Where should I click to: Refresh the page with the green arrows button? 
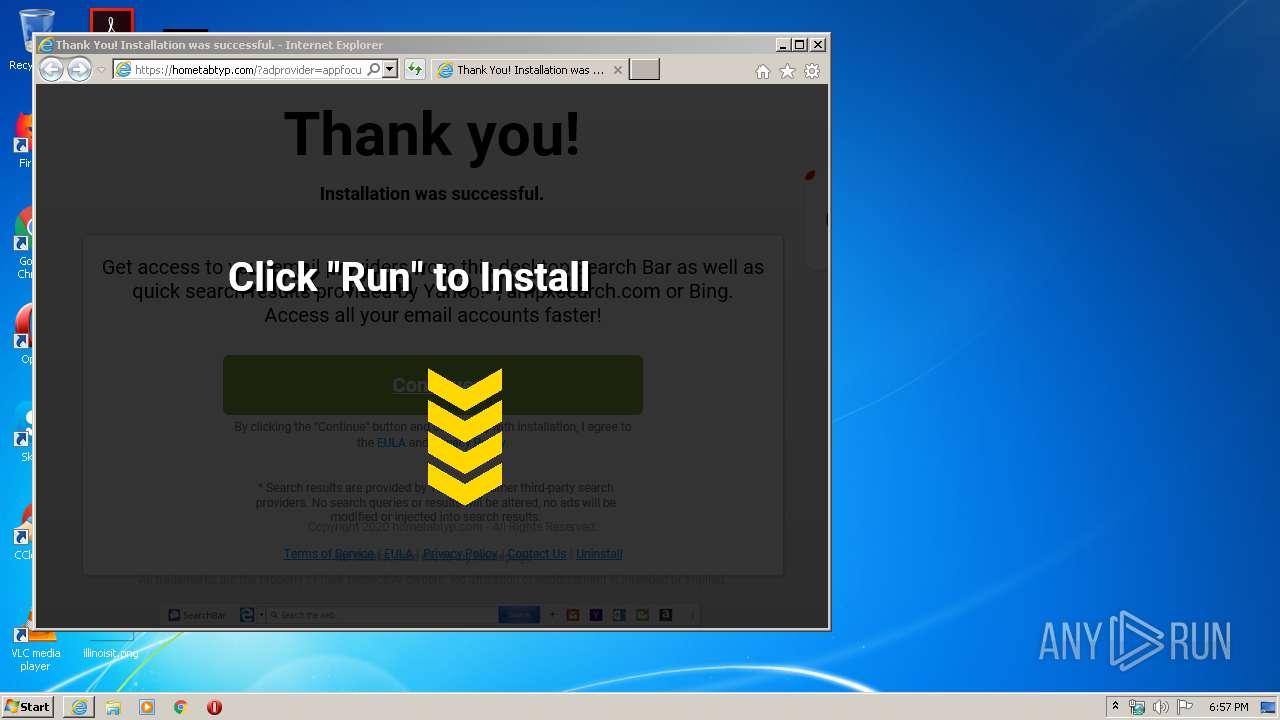click(x=414, y=70)
